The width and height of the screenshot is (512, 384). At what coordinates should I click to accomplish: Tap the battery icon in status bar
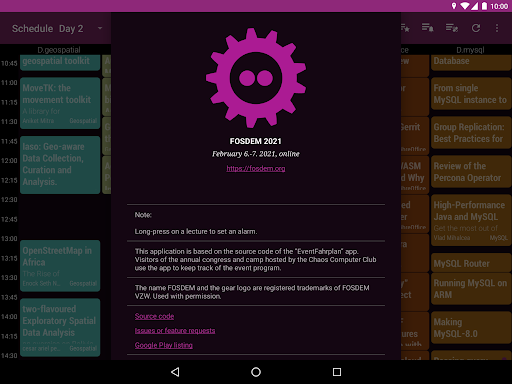(484, 6)
